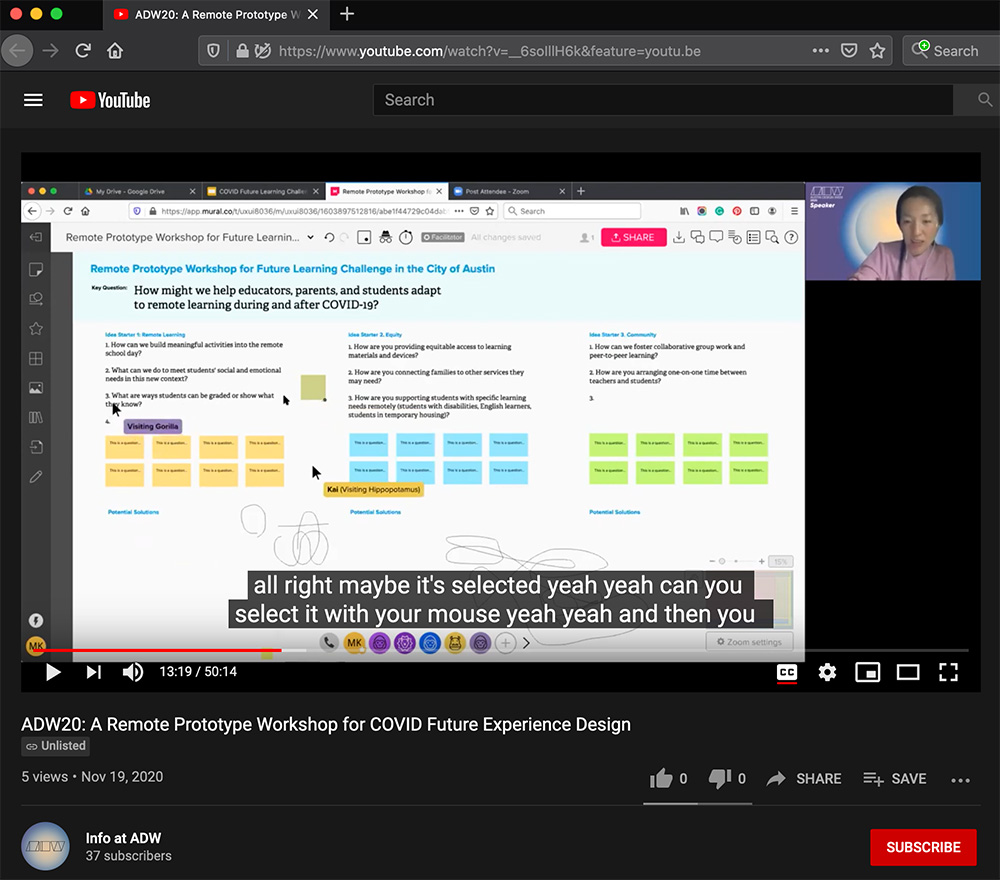Click the Mural voice call phone icon
Viewport: 1000px width, 880px height.
point(328,643)
